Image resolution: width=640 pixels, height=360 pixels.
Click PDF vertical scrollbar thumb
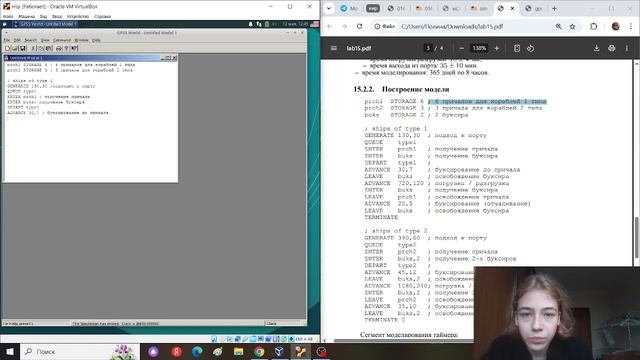coord(636,238)
